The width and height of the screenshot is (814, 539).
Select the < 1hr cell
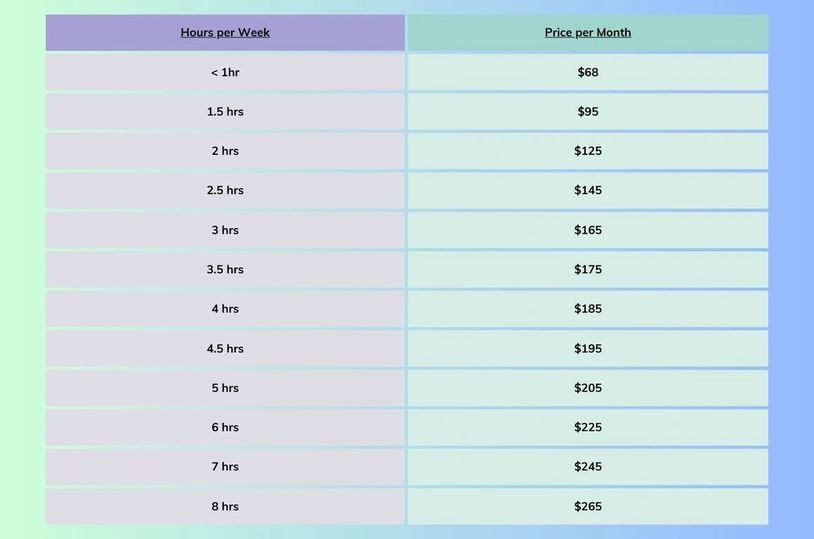[x=225, y=72]
